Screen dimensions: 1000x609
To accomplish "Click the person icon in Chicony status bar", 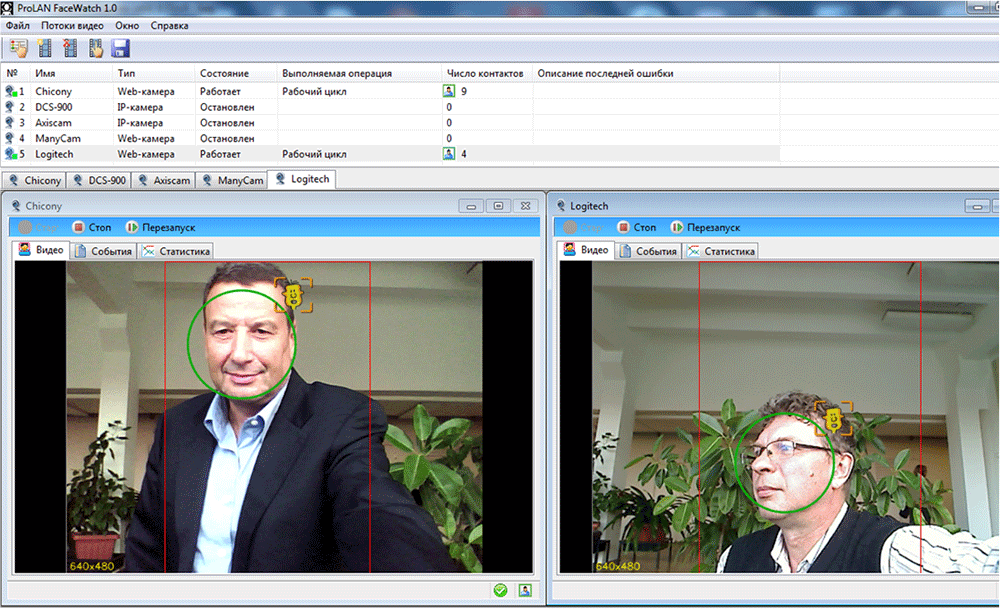I will [x=524, y=590].
